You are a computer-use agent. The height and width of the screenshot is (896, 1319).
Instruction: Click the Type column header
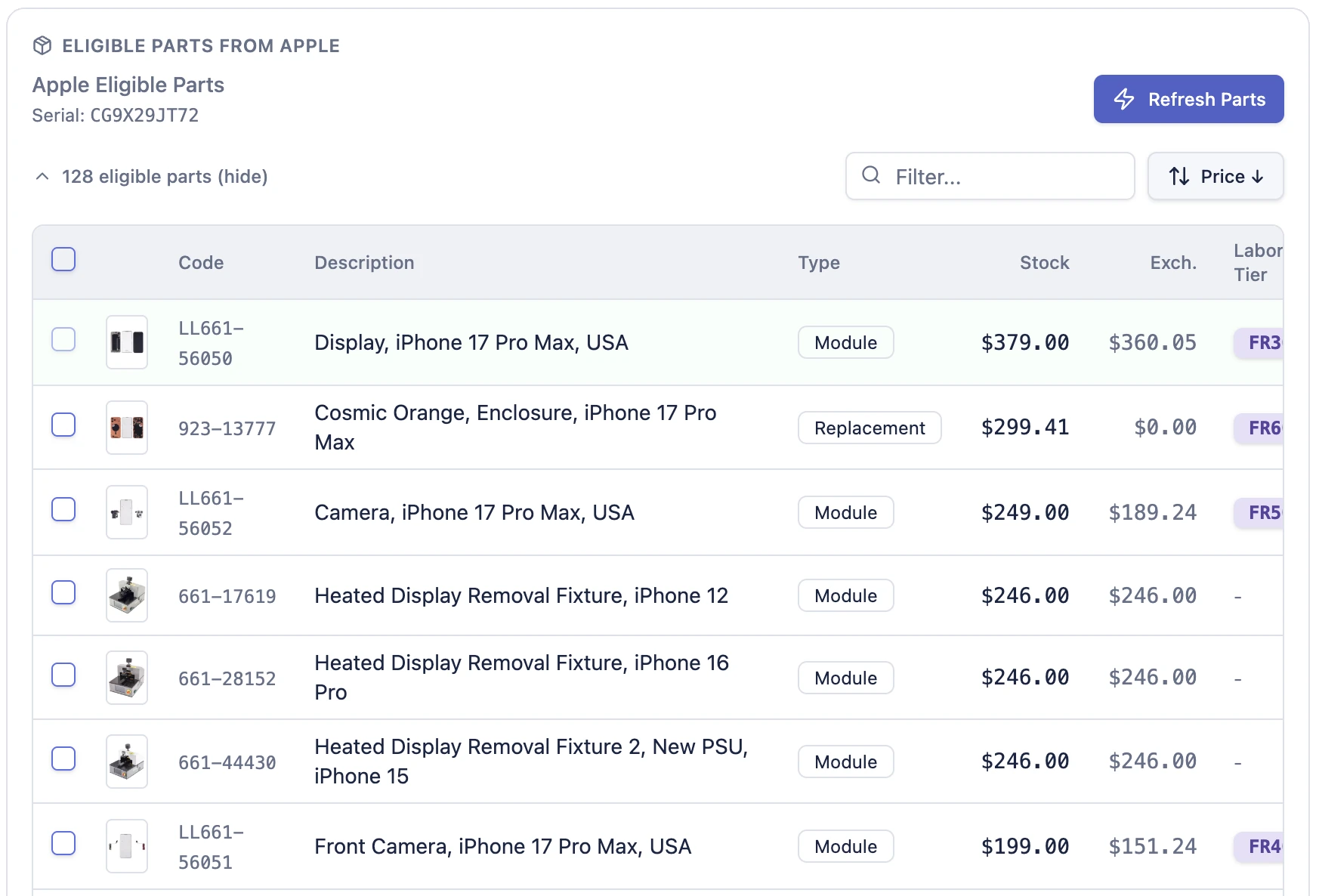click(x=819, y=263)
